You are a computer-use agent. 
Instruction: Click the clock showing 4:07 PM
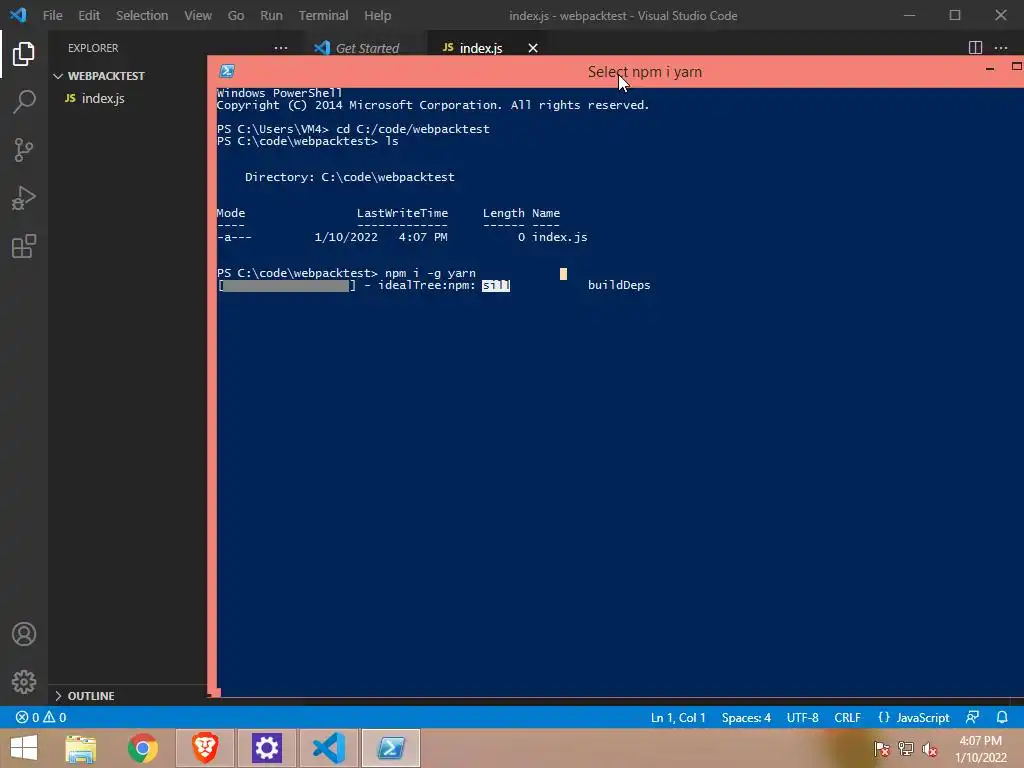pyautogui.click(x=980, y=741)
